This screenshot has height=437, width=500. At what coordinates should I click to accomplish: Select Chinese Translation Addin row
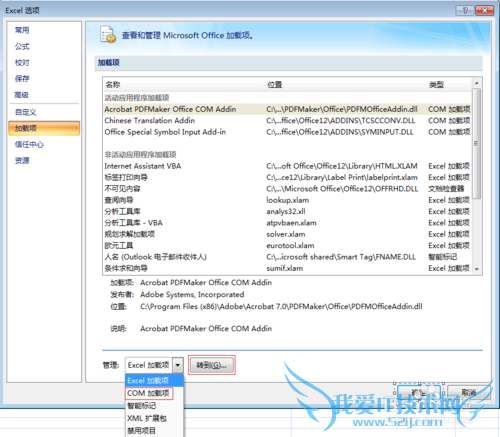(287, 120)
